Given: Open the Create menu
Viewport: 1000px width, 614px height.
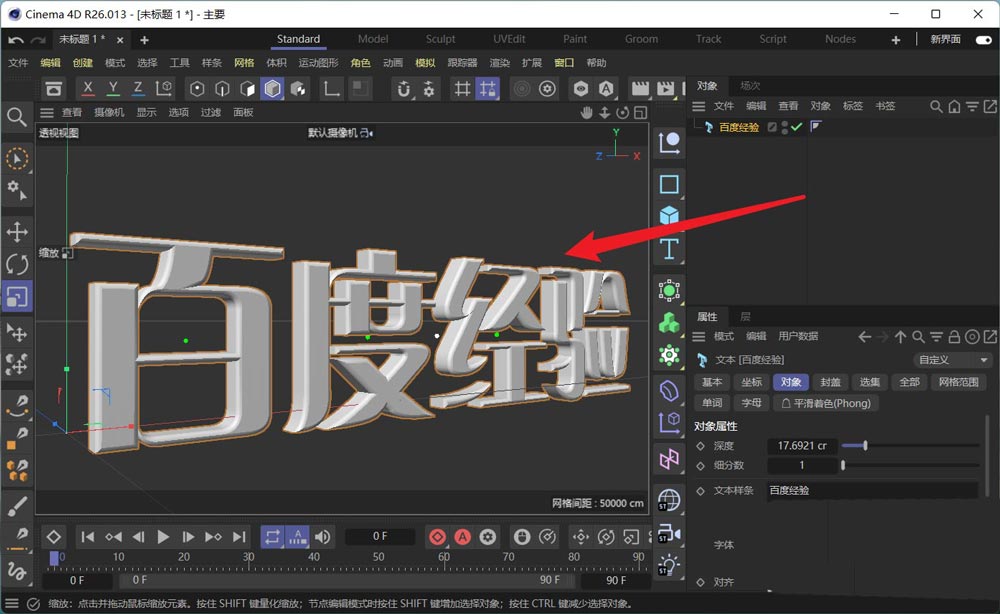Looking at the screenshot, I should pyautogui.click(x=82, y=62).
